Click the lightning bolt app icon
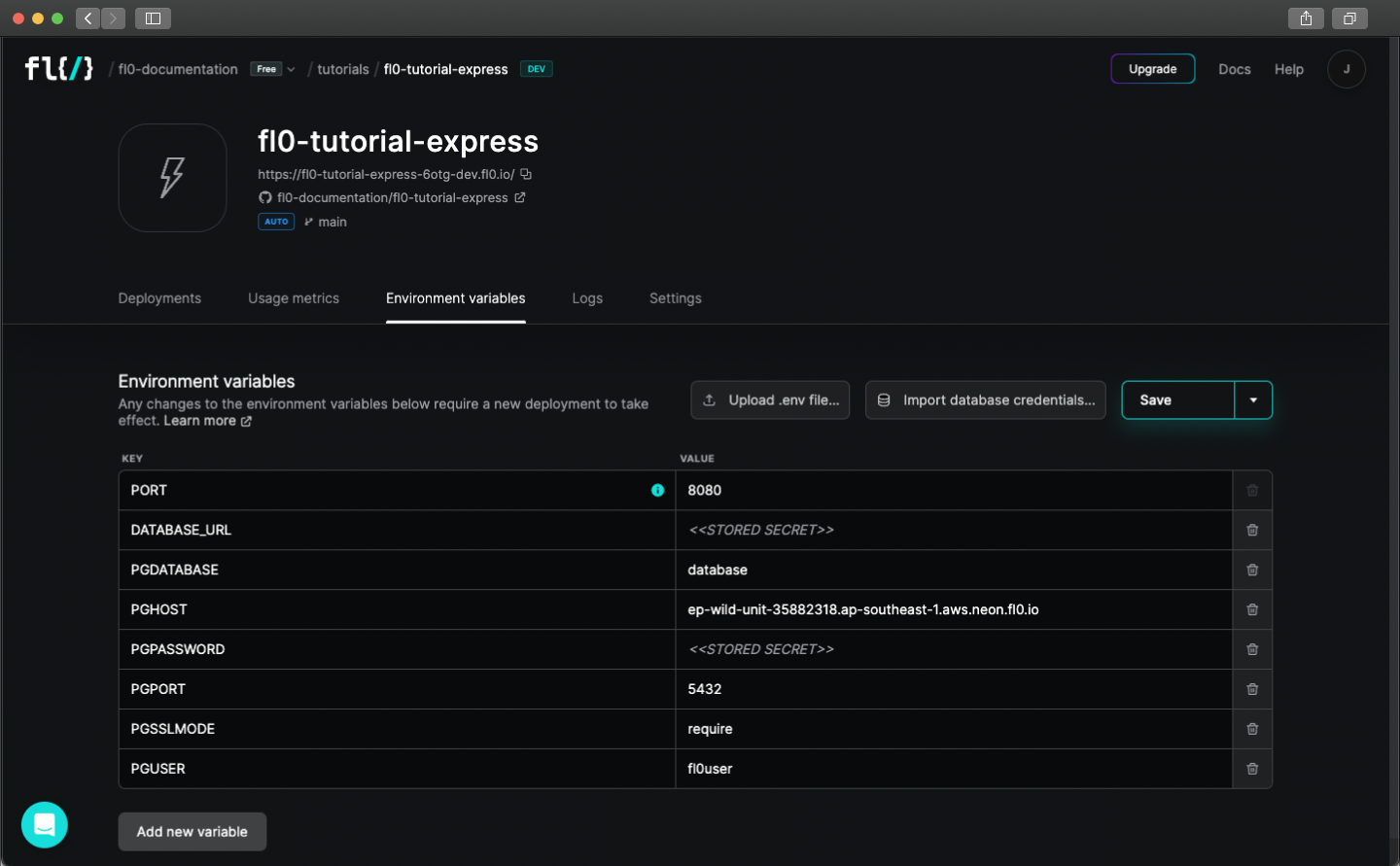Viewport: 1400px width, 866px height. pos(172,178)
